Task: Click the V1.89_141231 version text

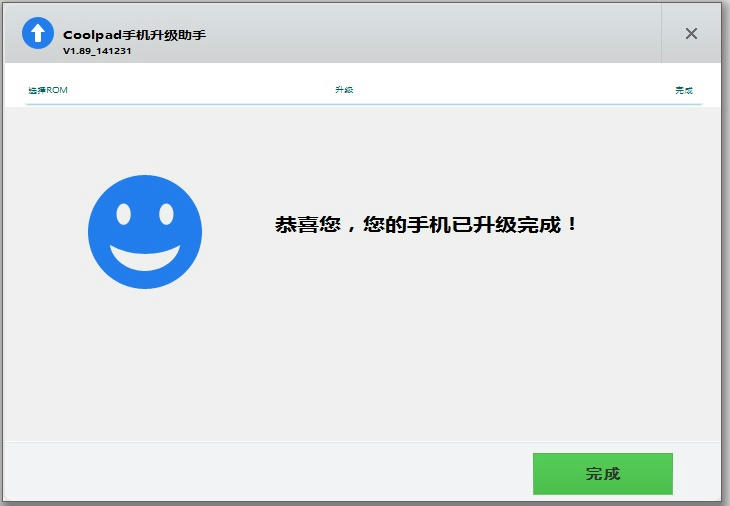Action: 97,51
